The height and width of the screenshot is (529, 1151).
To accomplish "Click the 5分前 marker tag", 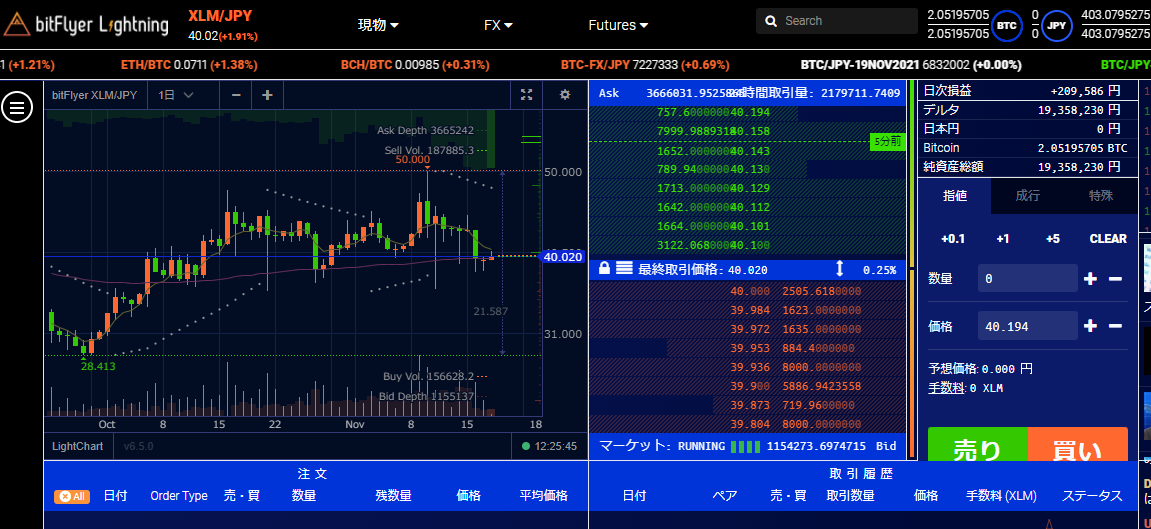I will click(887, 142).
